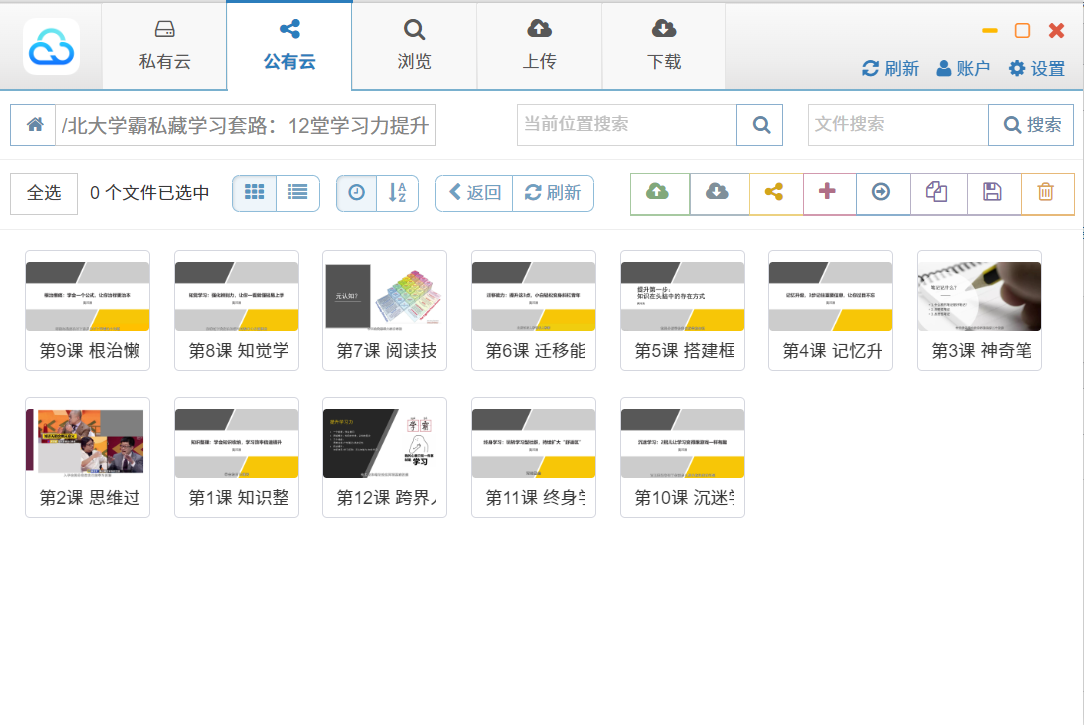Go to home directory via house icon
1084x725 pixels.
pos(34,125)
